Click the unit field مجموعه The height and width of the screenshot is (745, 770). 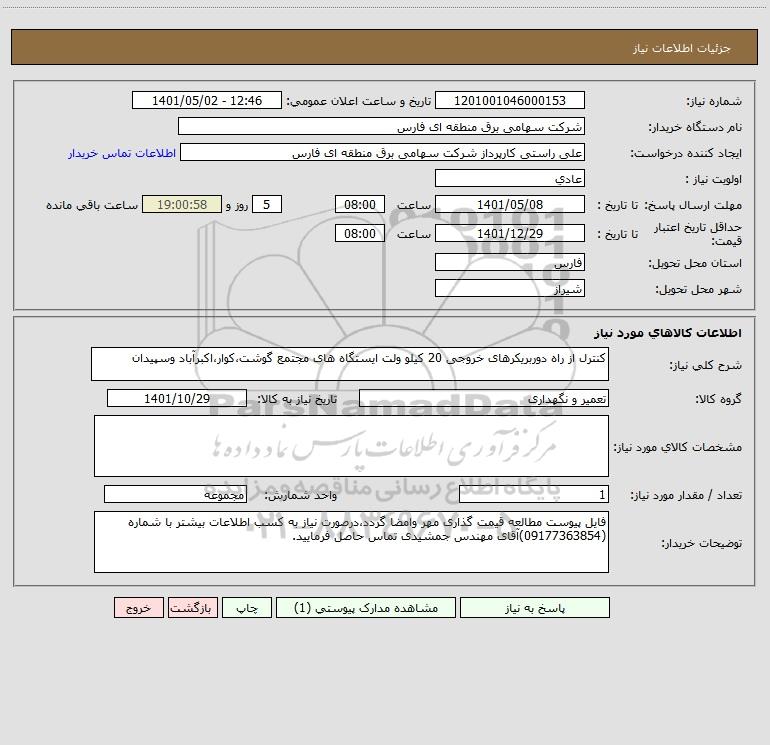click(x=175, y=494)
